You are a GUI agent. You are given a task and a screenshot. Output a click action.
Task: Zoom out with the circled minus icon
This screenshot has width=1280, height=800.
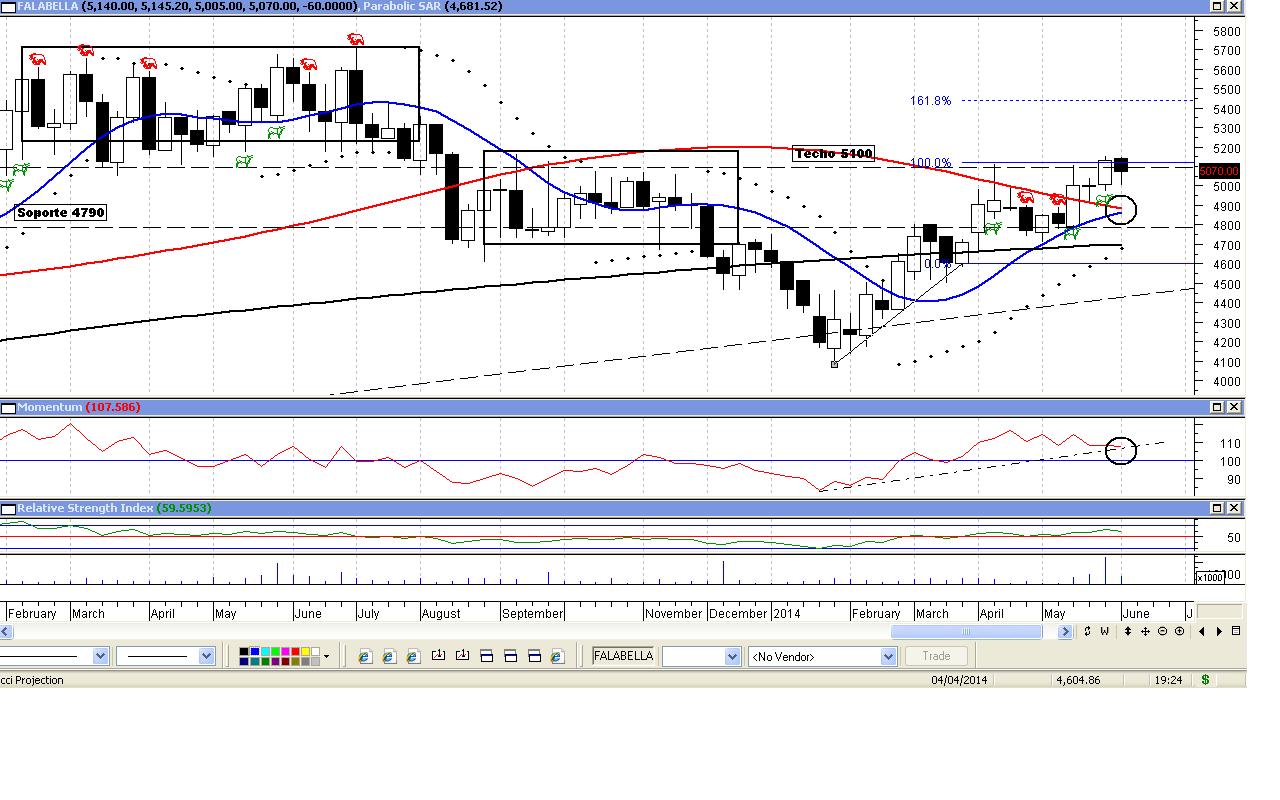1162,631
